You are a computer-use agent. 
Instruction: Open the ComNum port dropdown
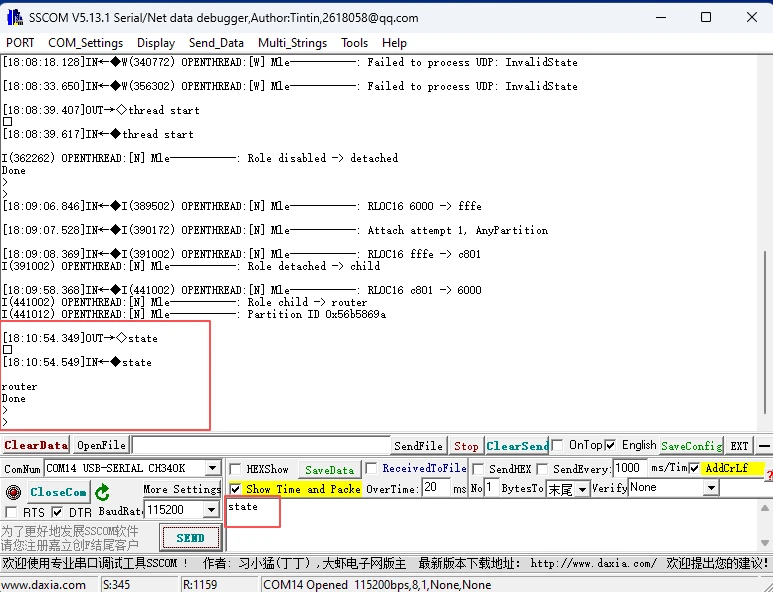tap(212, 468)
